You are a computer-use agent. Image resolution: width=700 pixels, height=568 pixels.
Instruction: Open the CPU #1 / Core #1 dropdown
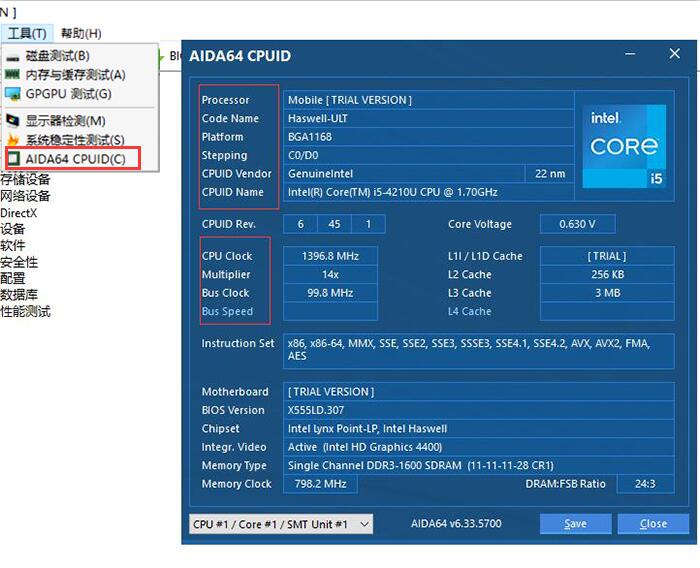pyautogui.click(x=281, y=524)
